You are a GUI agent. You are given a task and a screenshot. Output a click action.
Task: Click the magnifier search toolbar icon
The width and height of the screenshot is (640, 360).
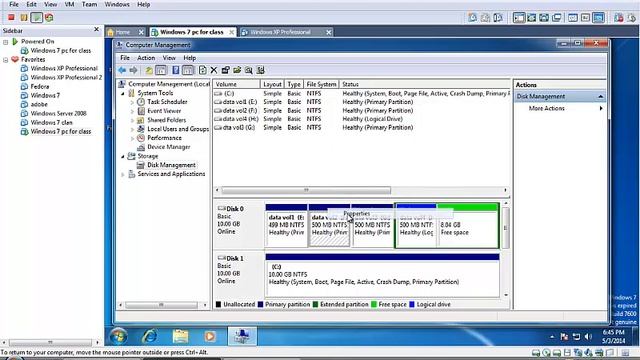coord(249,70)
